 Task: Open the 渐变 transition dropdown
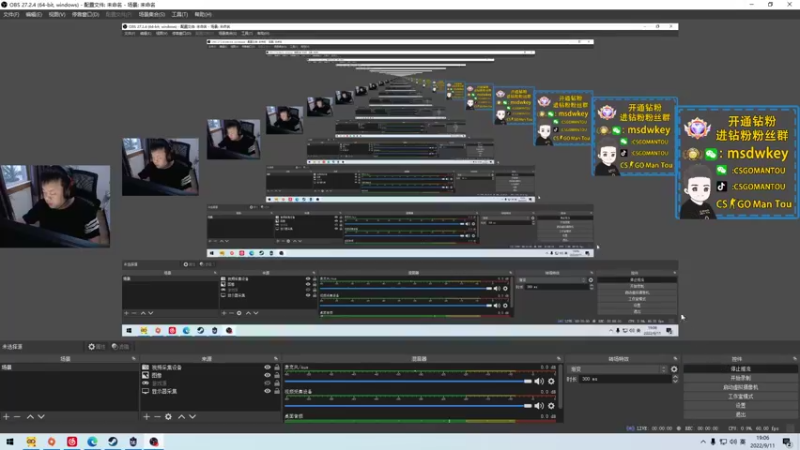(x=618, y=369)
